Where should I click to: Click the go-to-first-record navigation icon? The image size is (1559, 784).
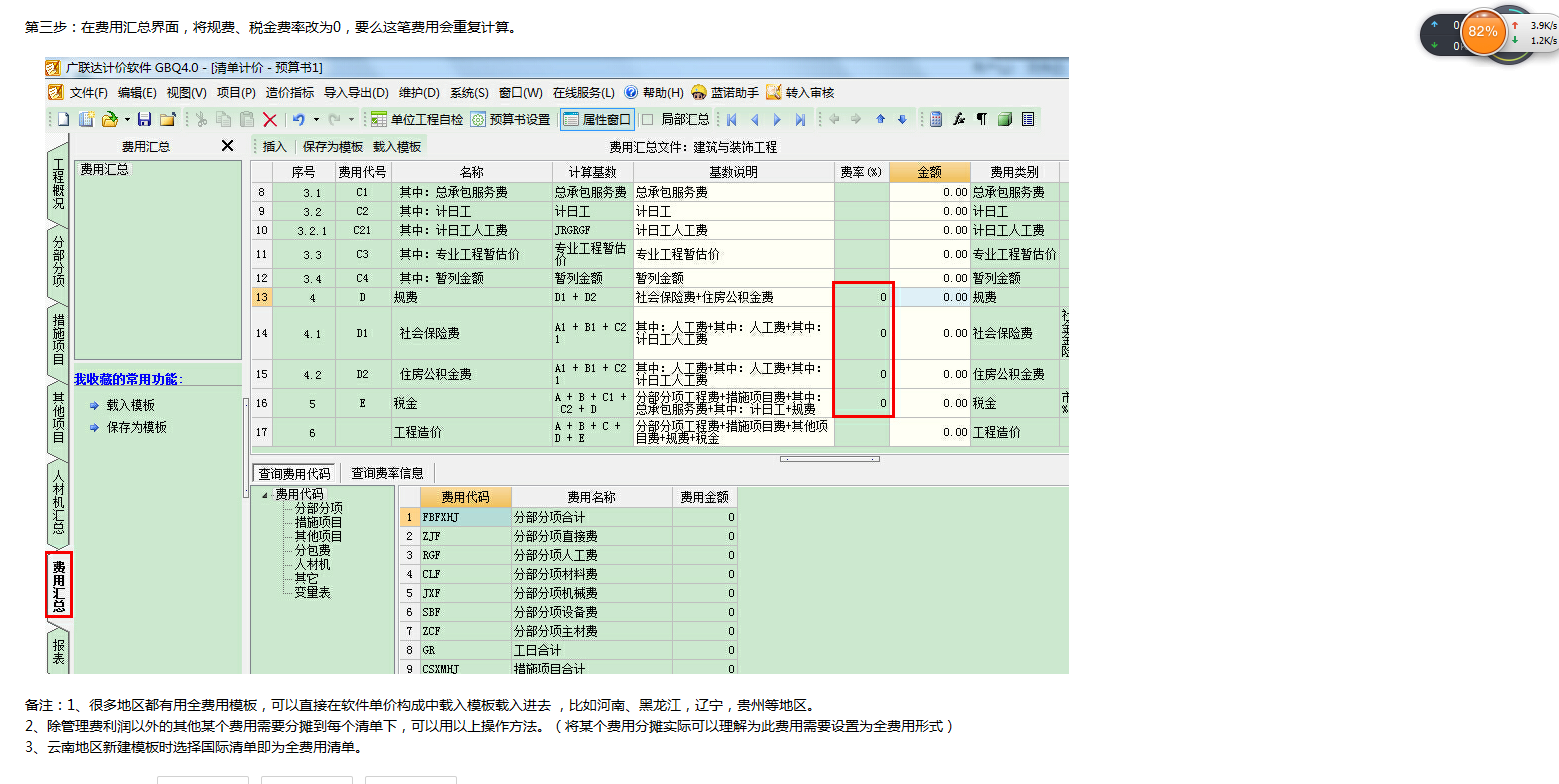[x=732, y=119]
